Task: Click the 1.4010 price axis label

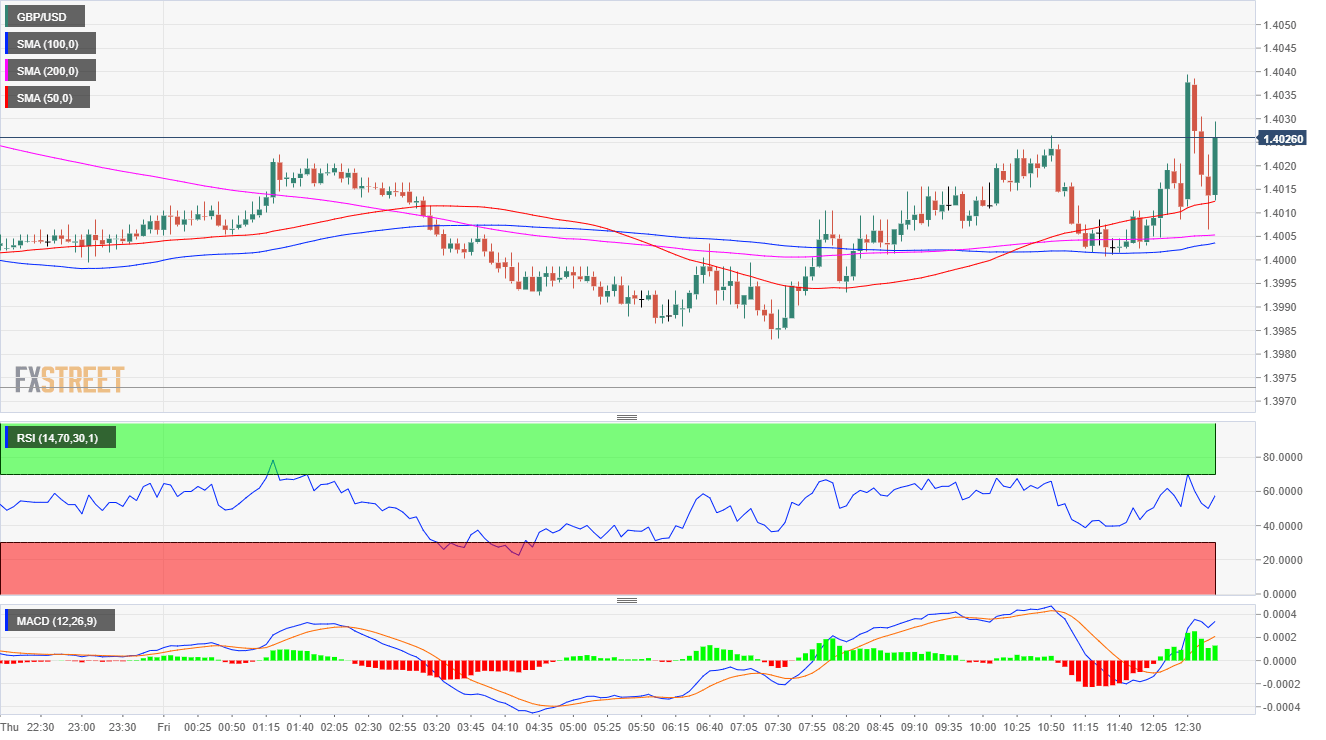Action: click(x=1280, y=213)
